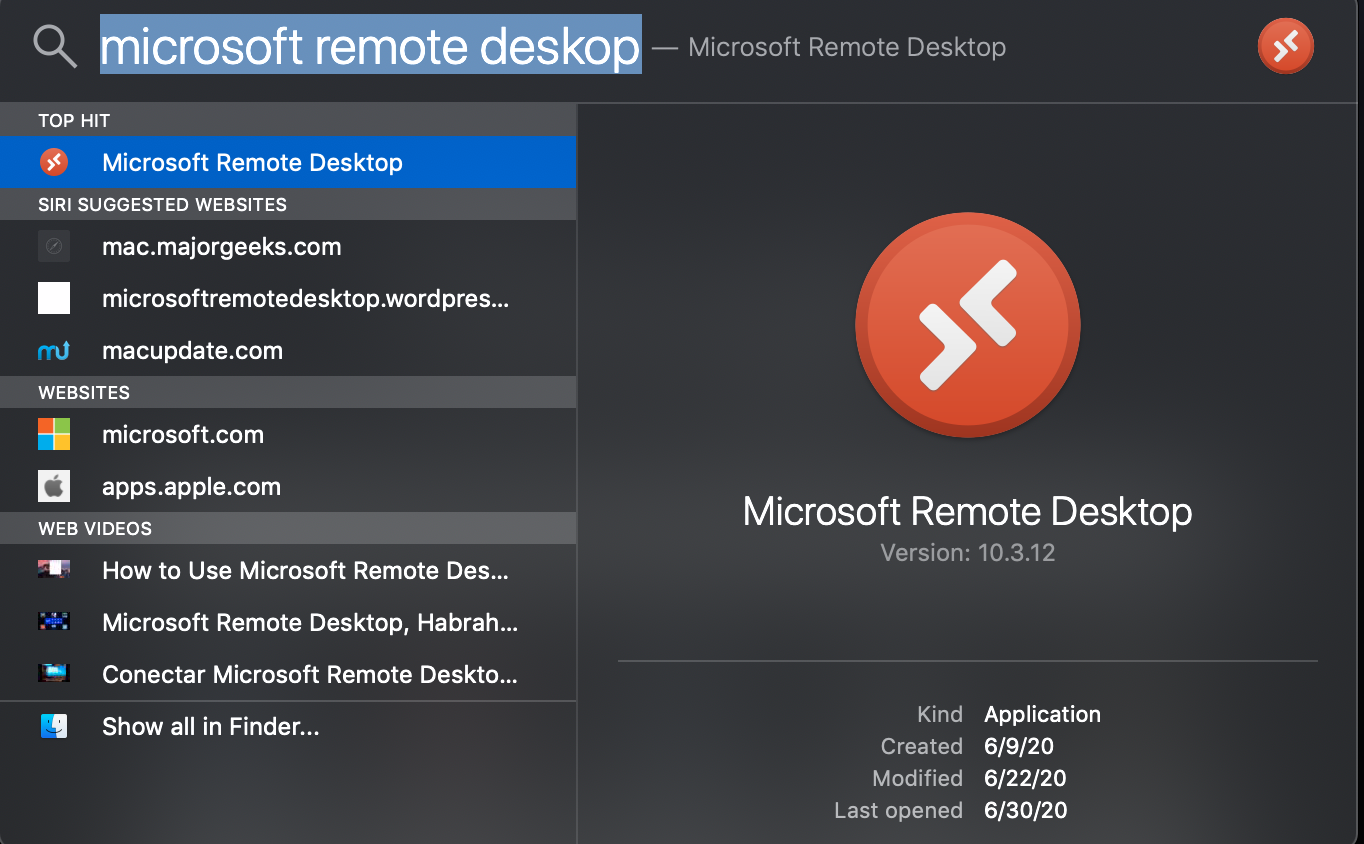Viewport: 1364px width, 844px height.
Task: Click the white icon beside microsoftremotedesktop.wordpress
Action: (x=54, y=298)
